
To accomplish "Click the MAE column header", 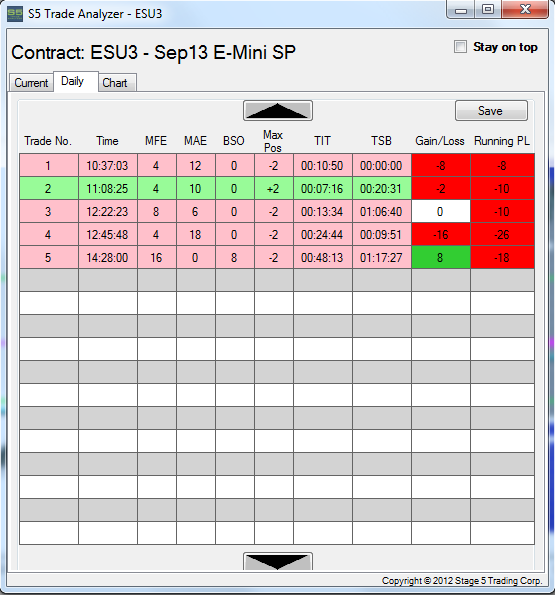I will point(195,141).
